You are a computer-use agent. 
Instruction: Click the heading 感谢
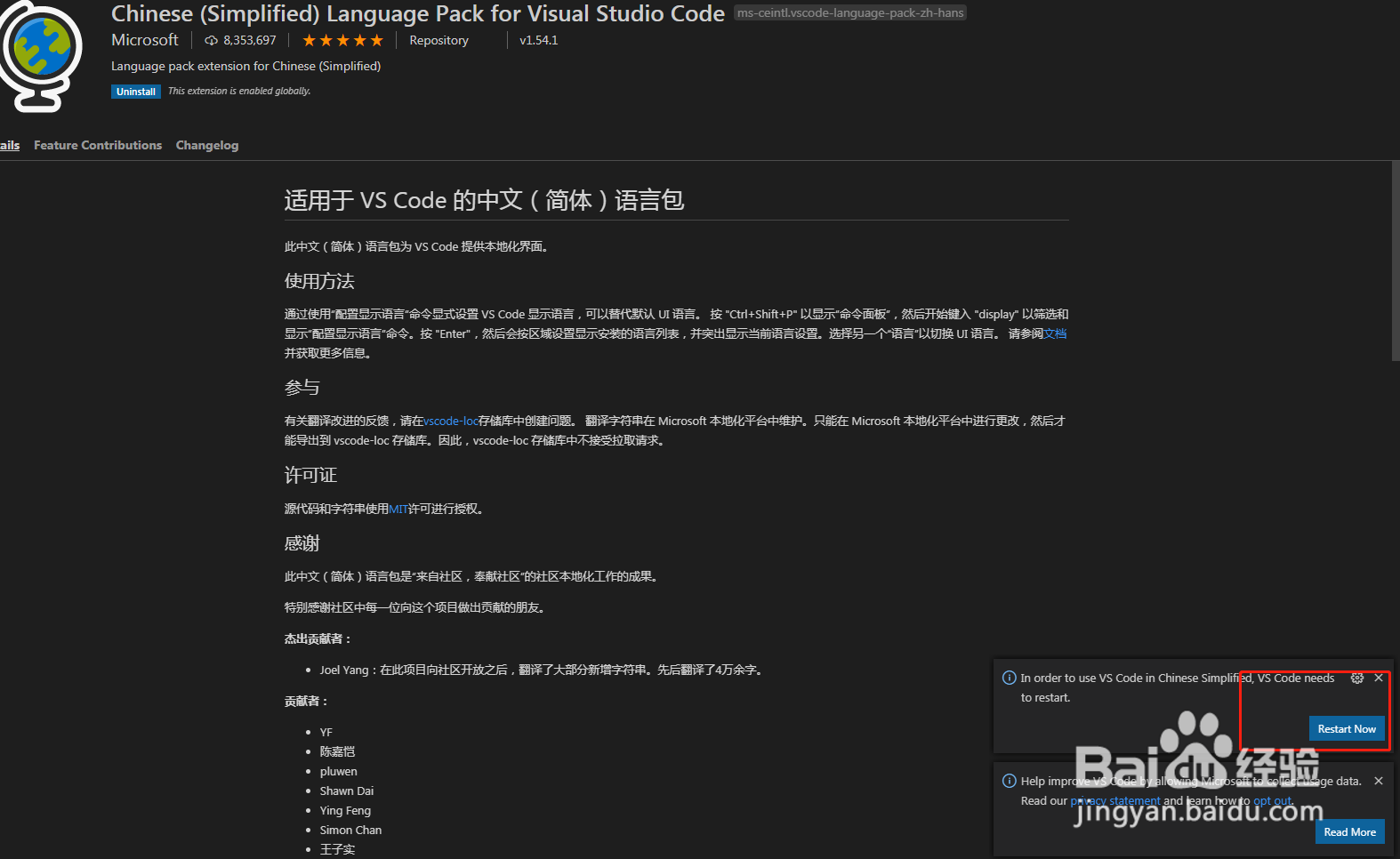[x=302, y=542]
